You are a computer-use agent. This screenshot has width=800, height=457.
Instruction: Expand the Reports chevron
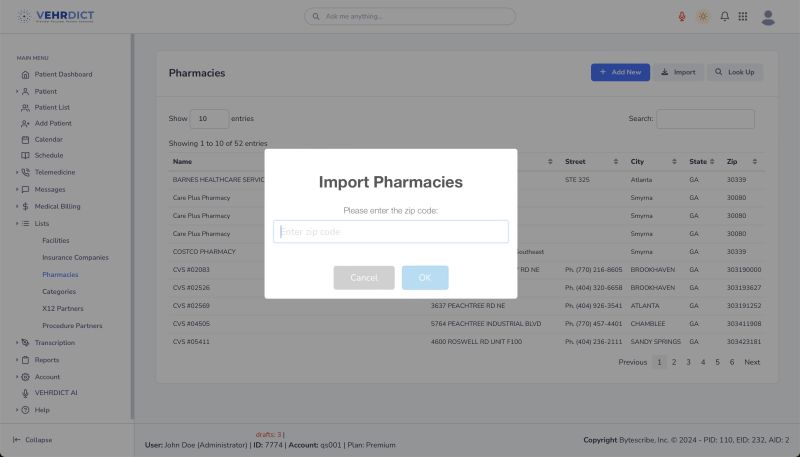pos(17,360)
